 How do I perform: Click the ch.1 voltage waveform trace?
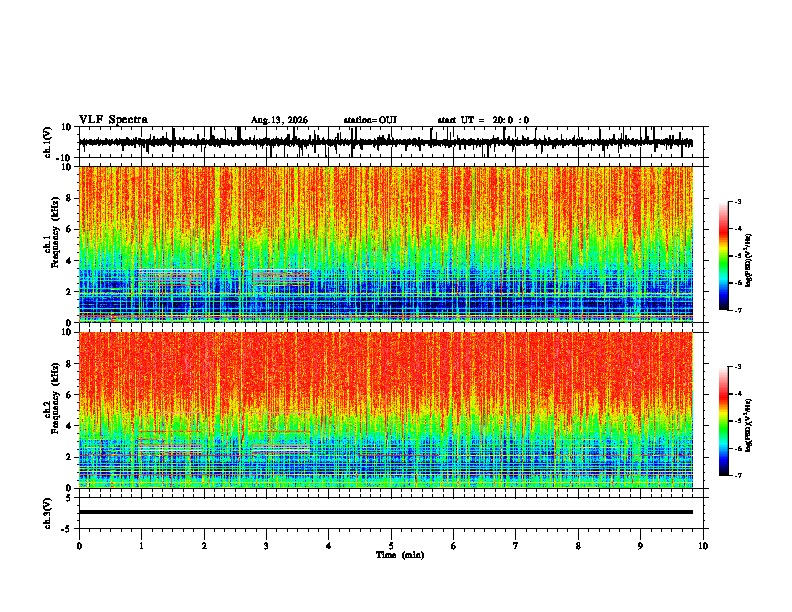click(x=386, y=142)
